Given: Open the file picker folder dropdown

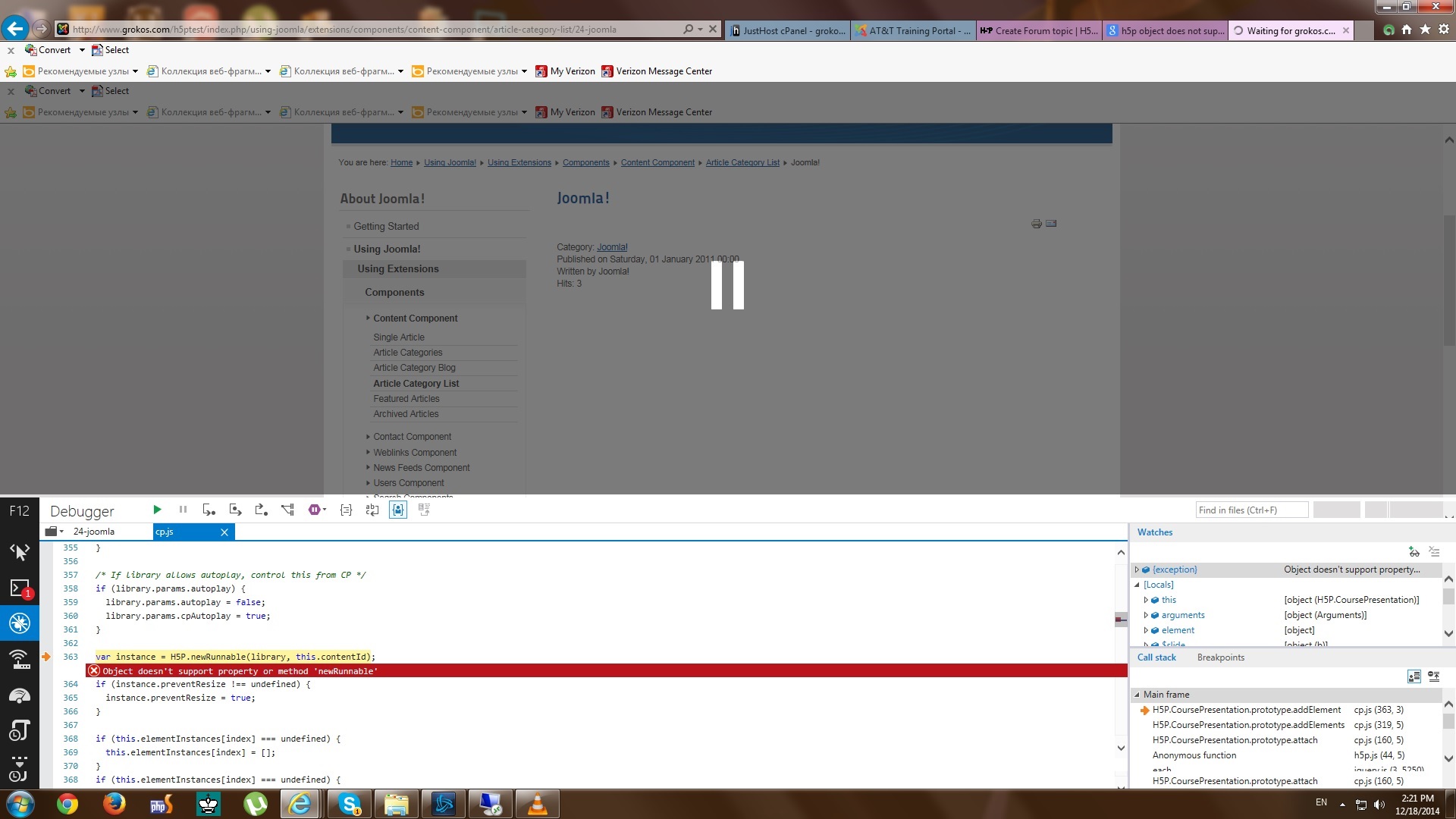Looking at the screenshot, I should click(x=55, y=532).
